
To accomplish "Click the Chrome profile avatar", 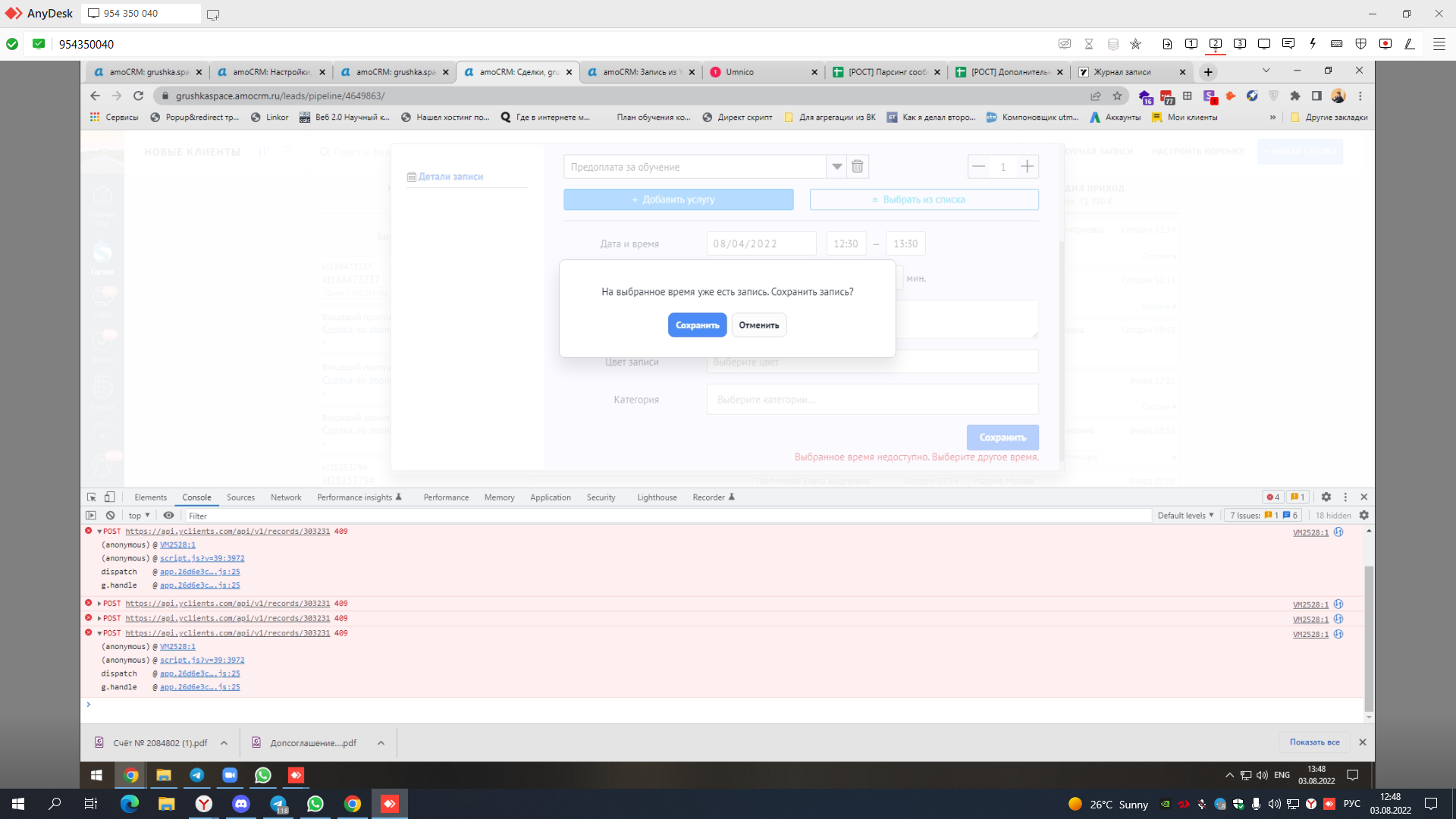I will tap(1338, 96).
